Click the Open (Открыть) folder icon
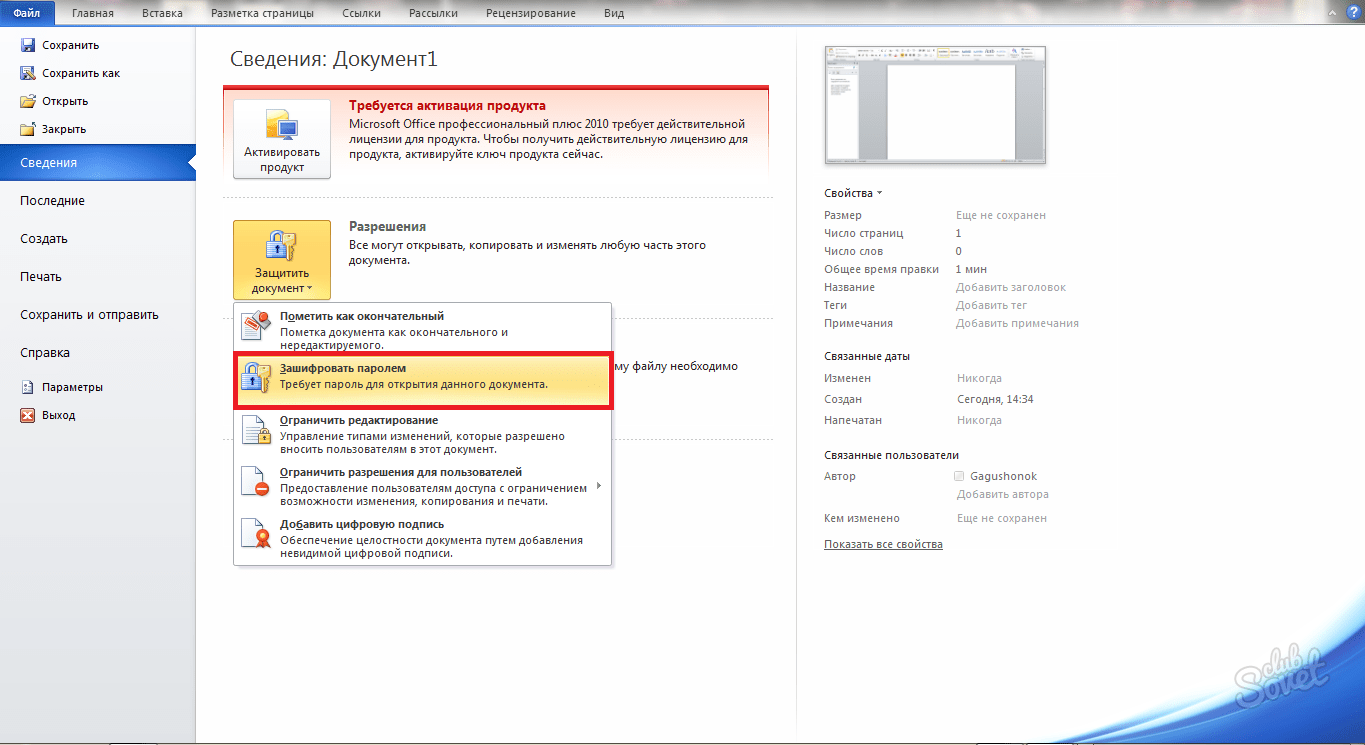 coord(28,101)
